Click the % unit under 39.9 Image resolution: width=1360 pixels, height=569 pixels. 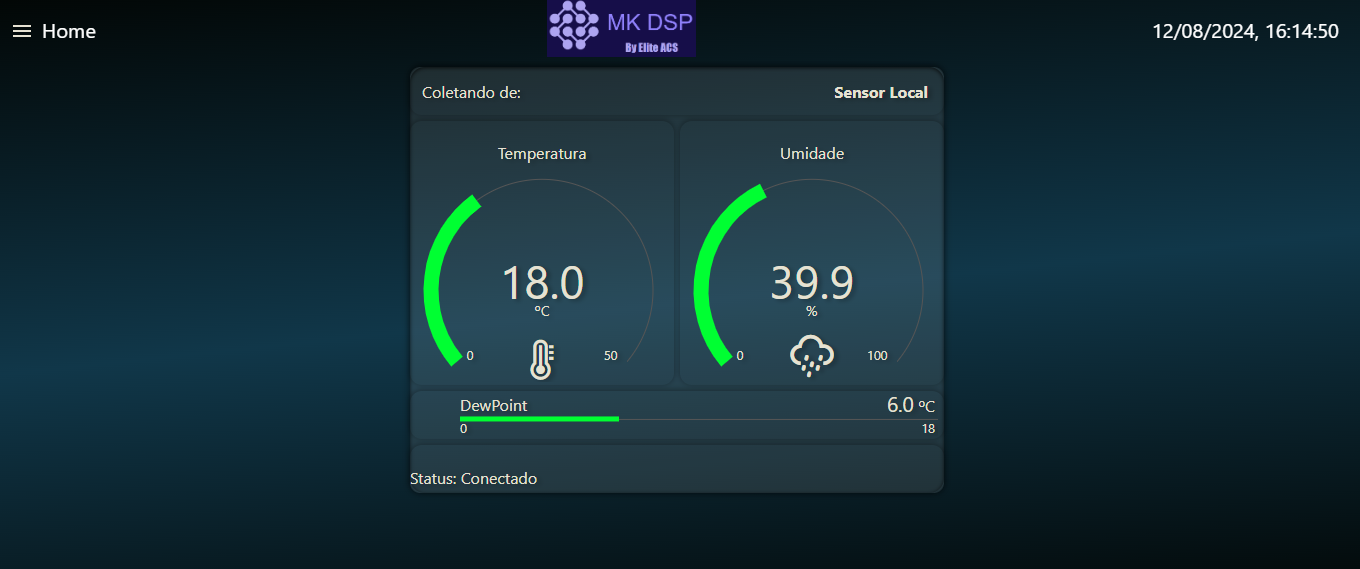click(812, 312)
